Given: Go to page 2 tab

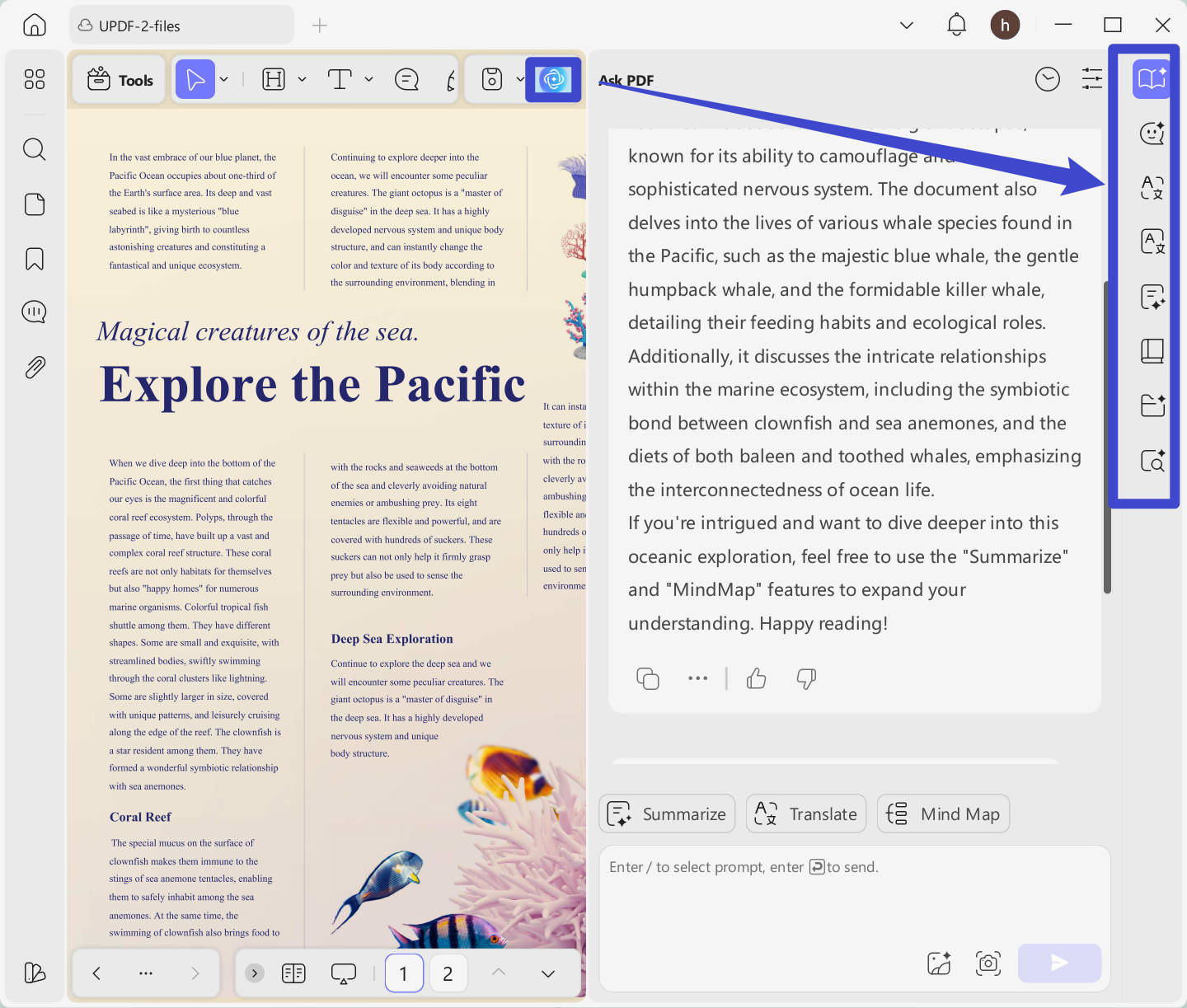Looking at the screenshot, I should 448,973.
